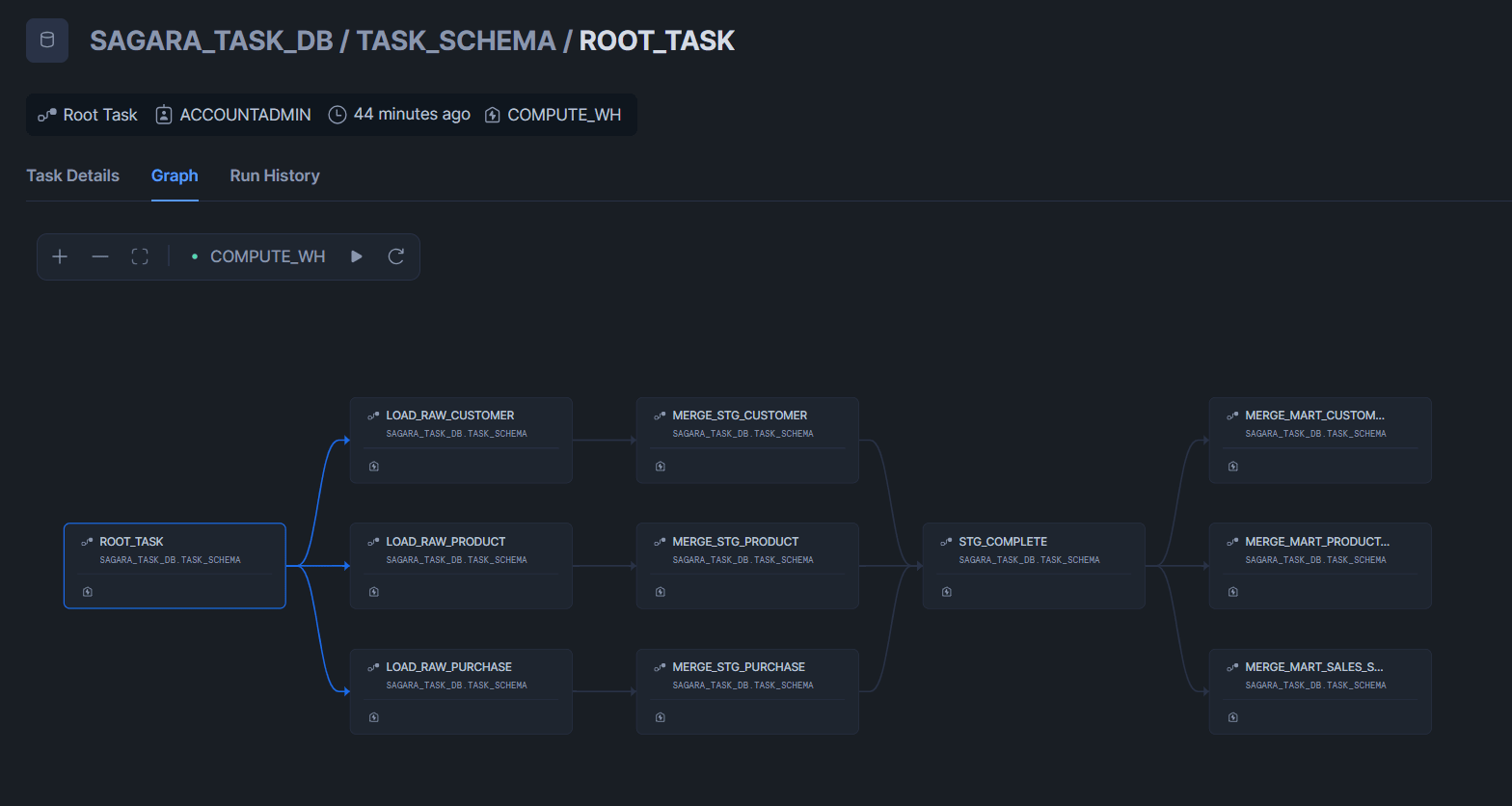Viewport: 1512px width, 806px height.
Task: Click task icon next to MERGE_STG_PURCHASE title
Action: [660, 667]
